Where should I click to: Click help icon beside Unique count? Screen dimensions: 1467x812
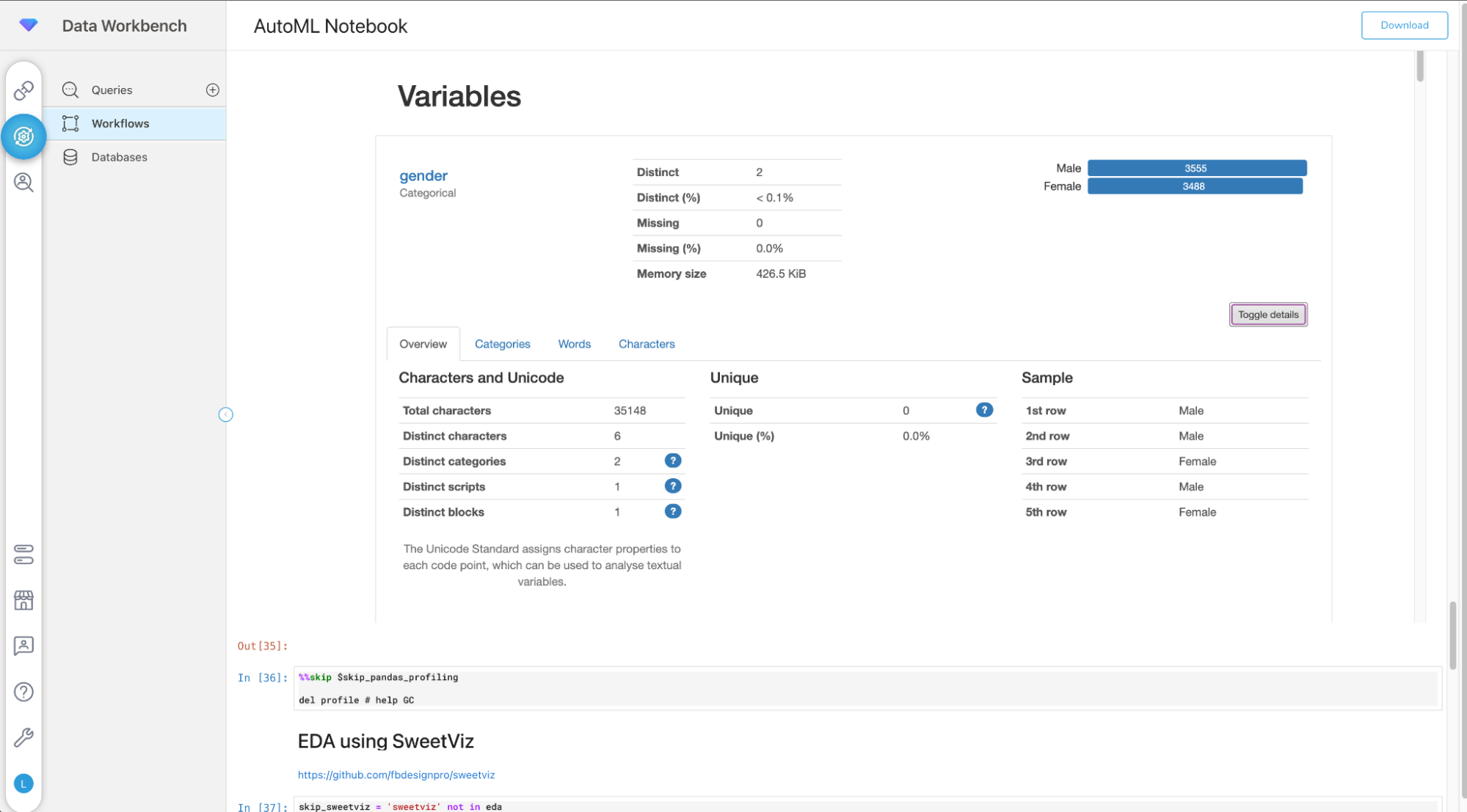point(984,410)
